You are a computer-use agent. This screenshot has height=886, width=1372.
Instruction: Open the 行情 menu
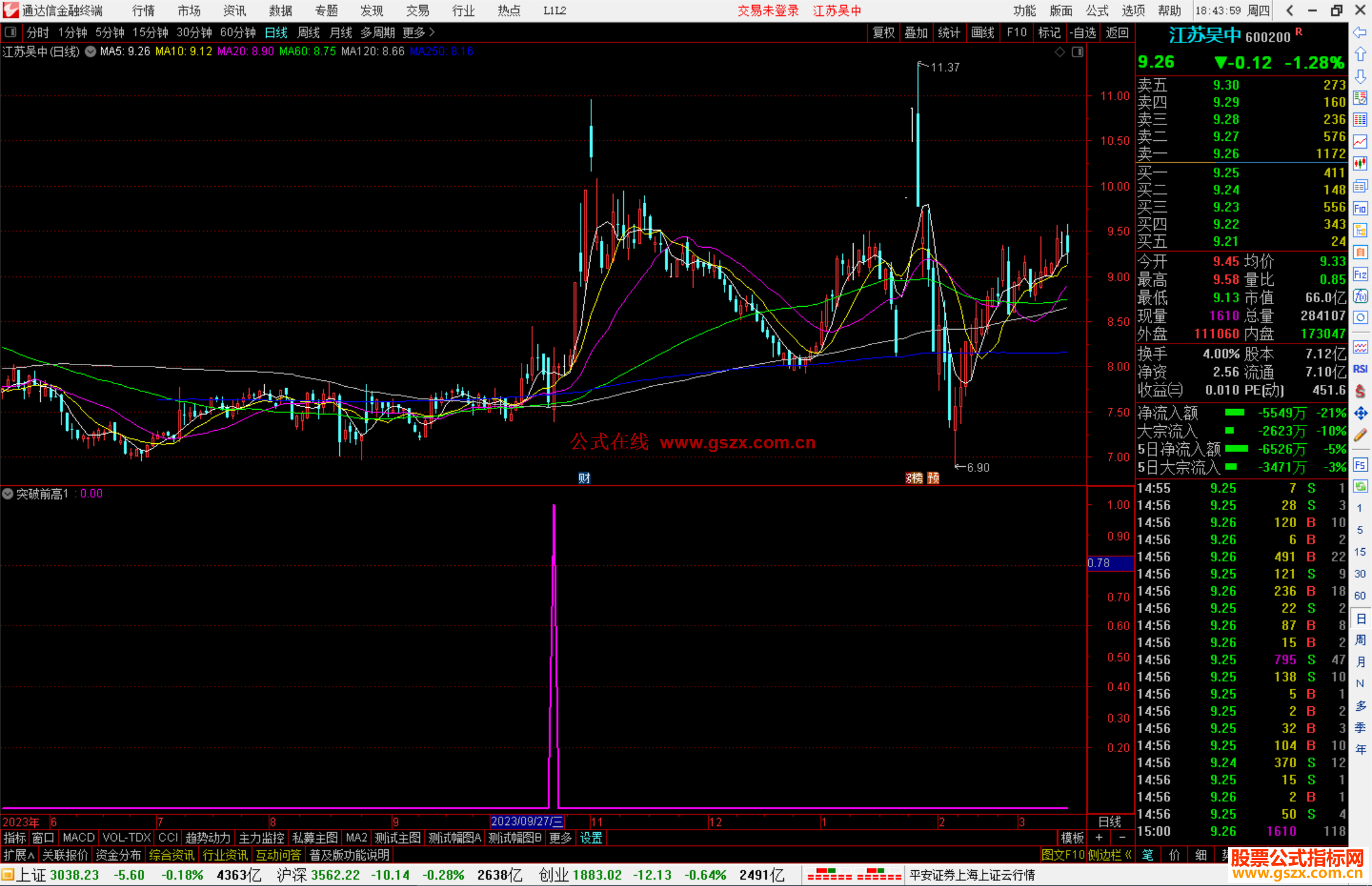(x=144, y=11)
